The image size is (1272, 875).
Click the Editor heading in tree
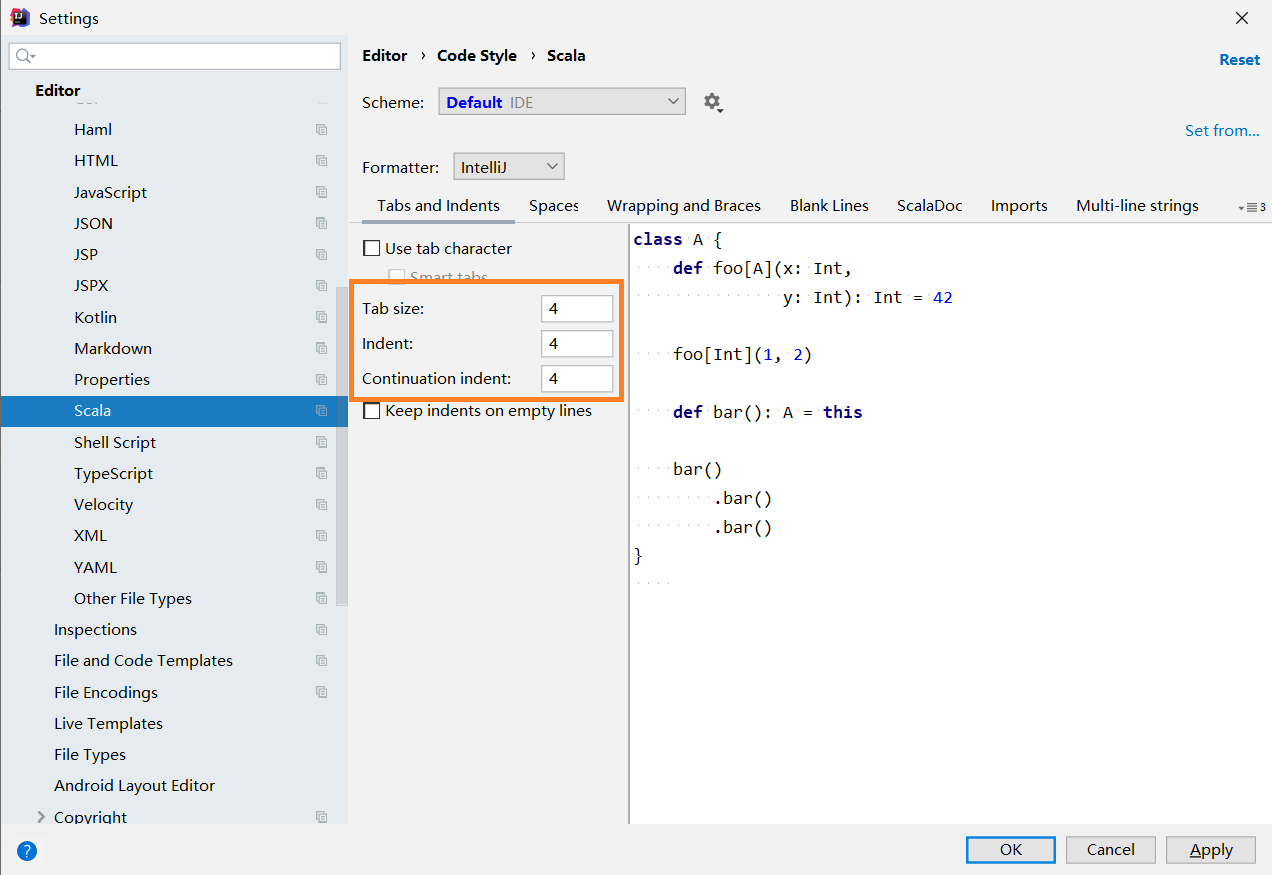(58, 90)
